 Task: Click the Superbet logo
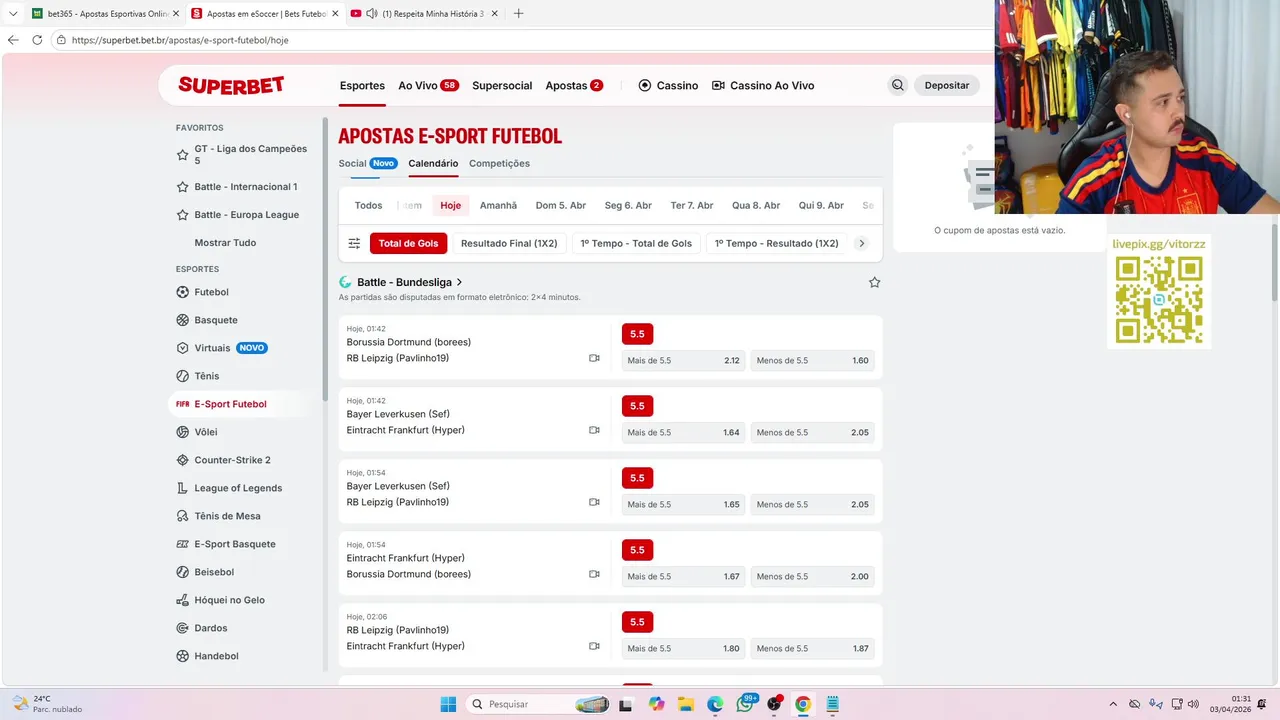click(x=231, y=85)
